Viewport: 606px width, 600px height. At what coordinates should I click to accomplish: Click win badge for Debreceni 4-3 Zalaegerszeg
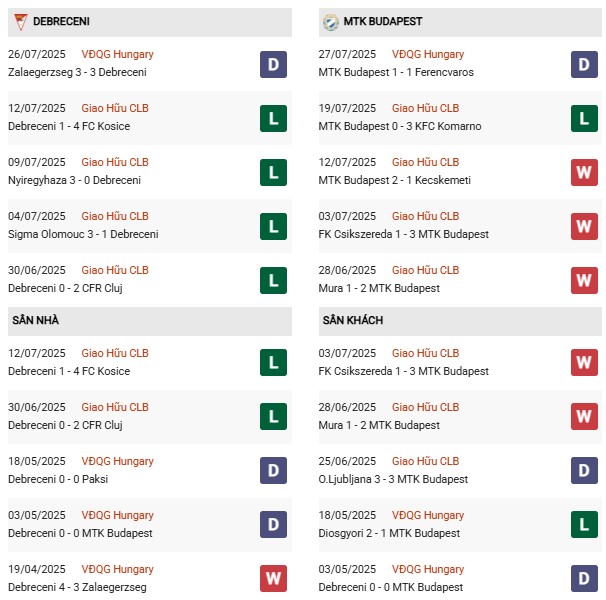point(273,579)
